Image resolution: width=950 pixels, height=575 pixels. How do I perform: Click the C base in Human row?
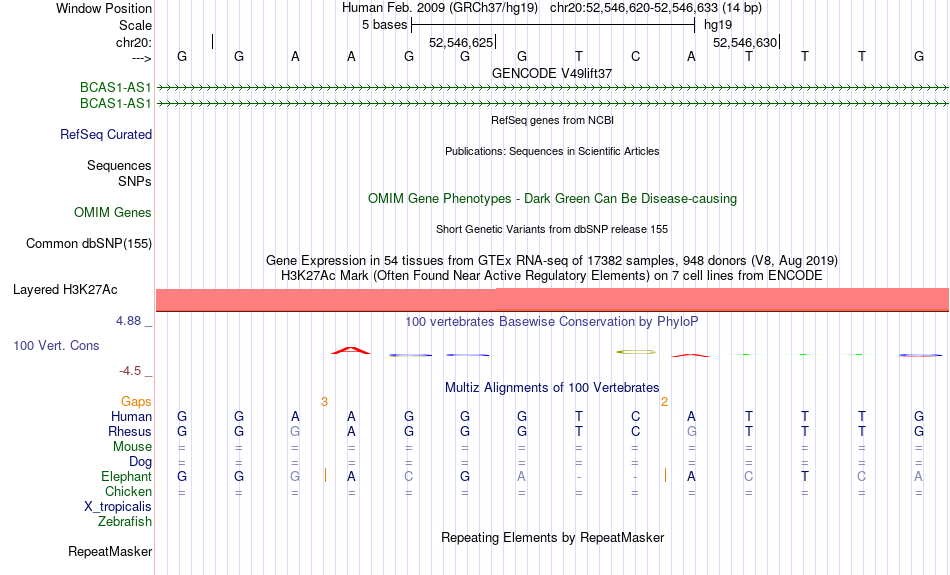point(635,416)
